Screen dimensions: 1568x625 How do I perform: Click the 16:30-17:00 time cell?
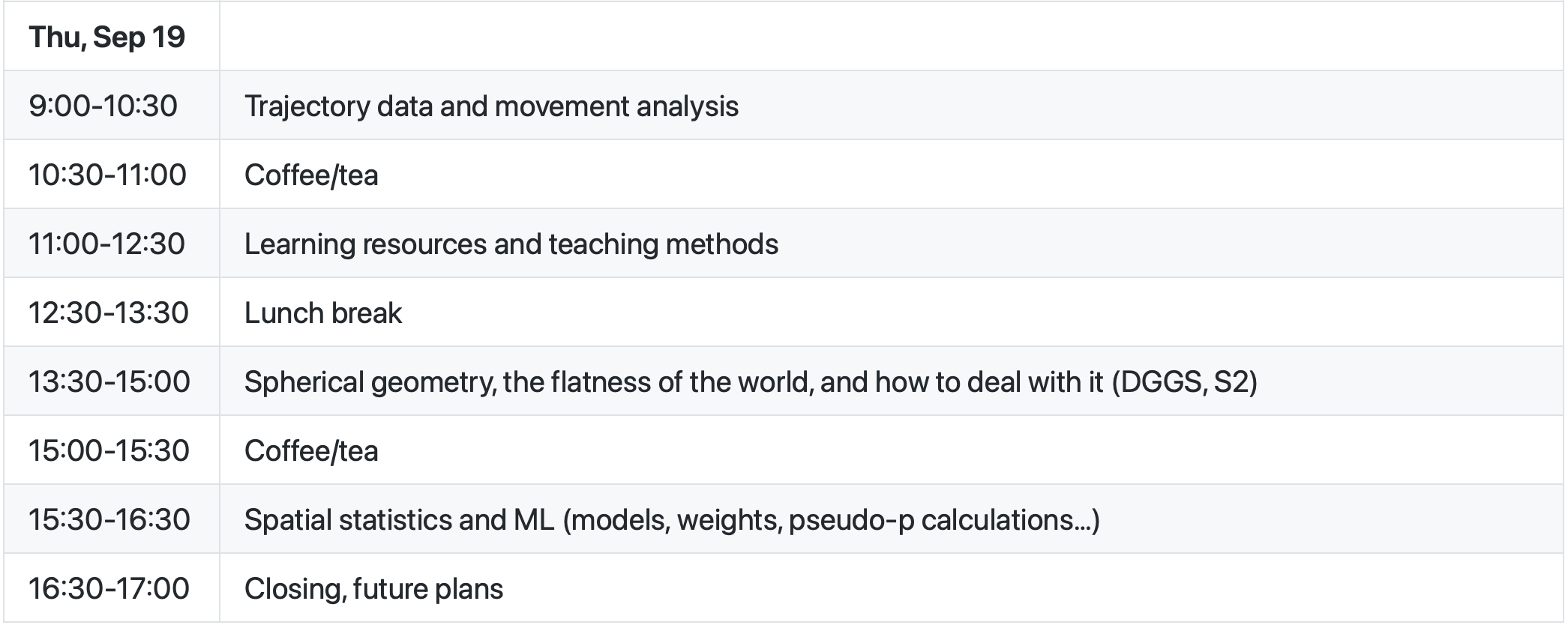[x=109, y=589]
